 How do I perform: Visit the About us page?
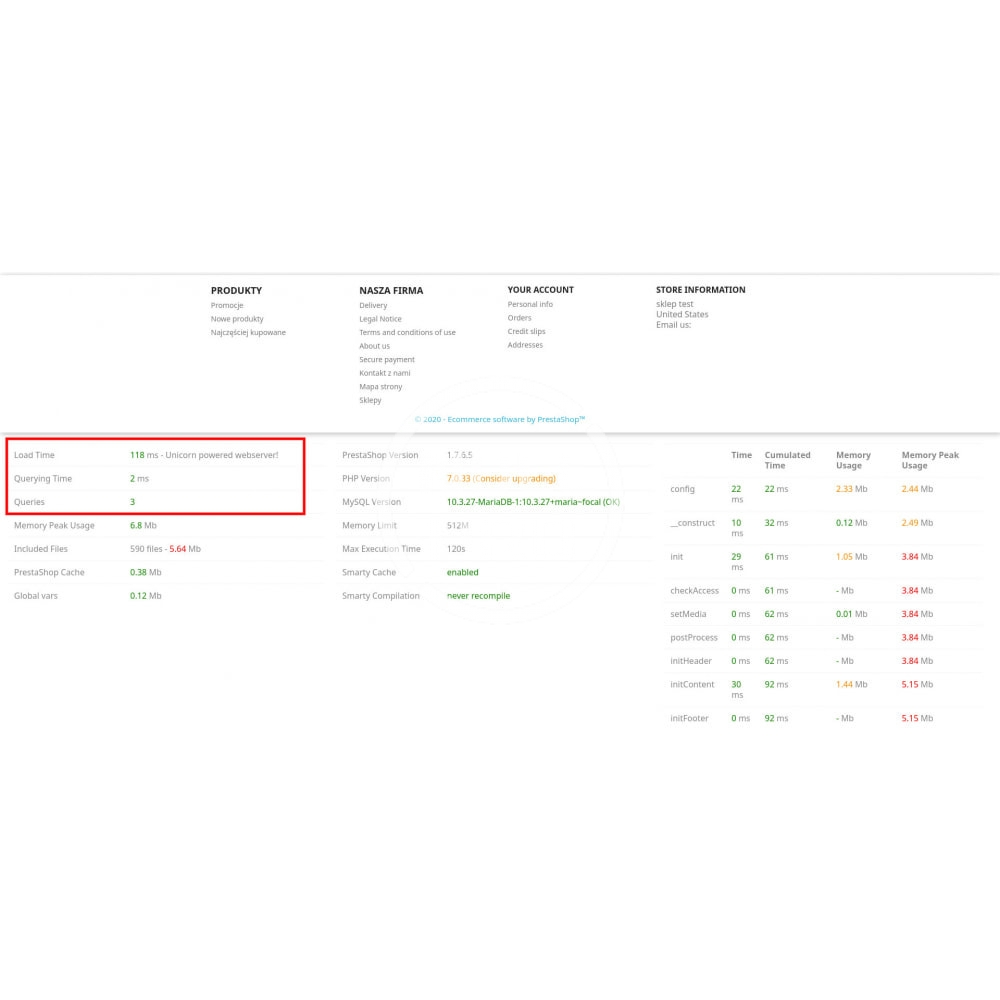[x=374, y=346]
